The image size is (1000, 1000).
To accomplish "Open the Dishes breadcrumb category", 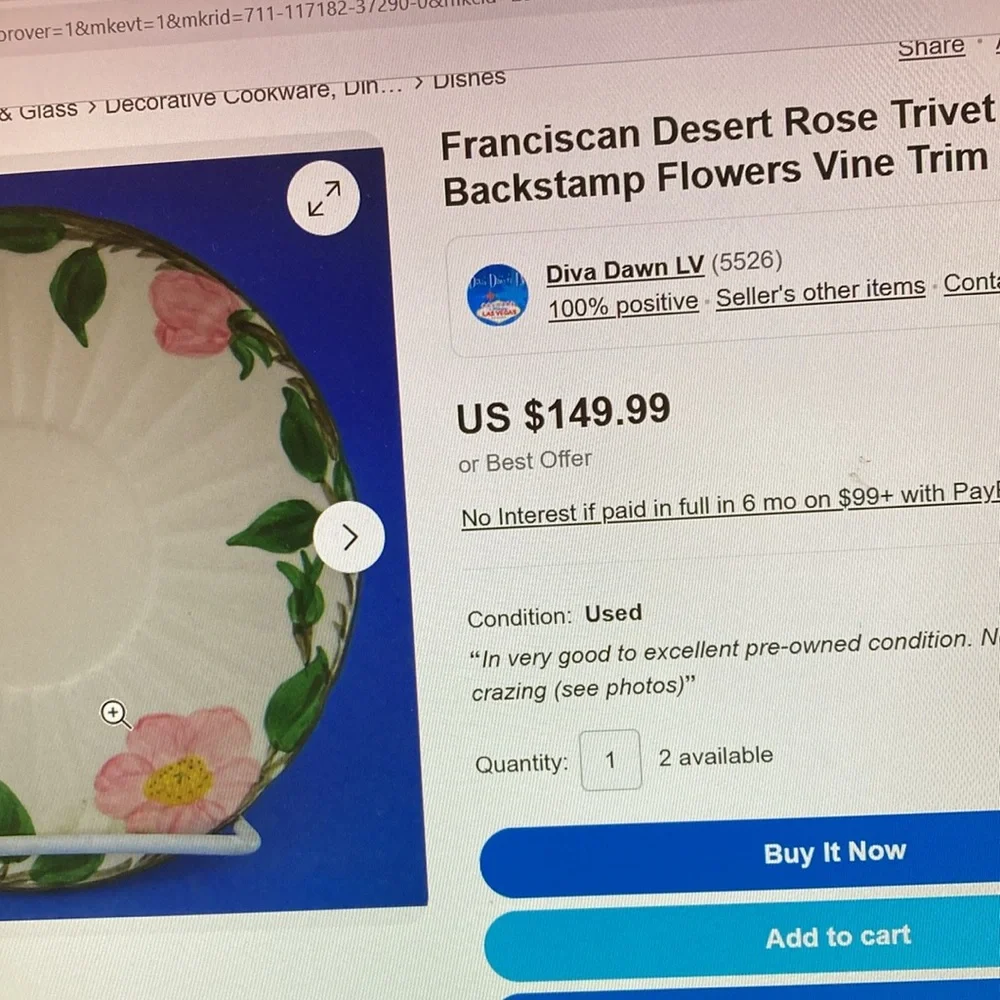I will point(469,78).
